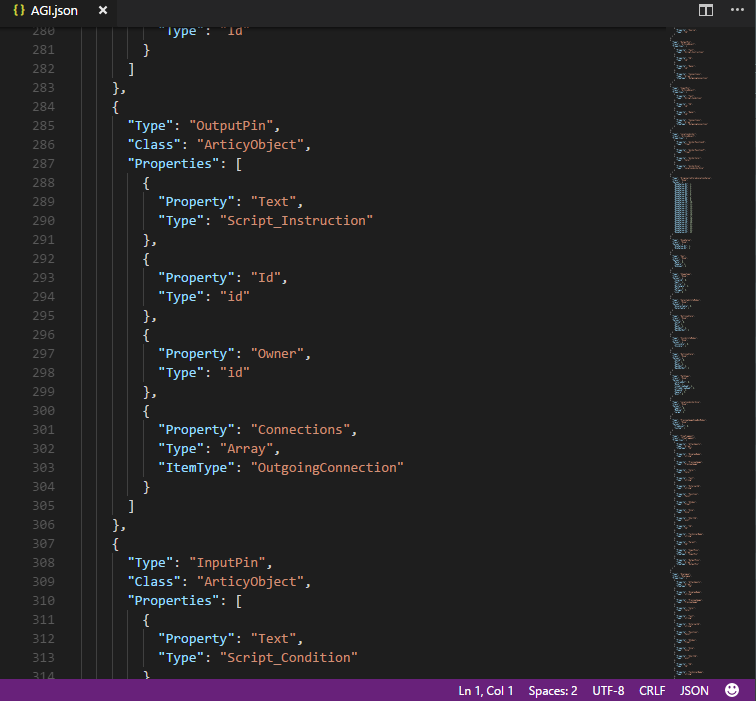Open the Ln 1, Col 1 go-to-line indicator
Viewport: 756px width, 701px height.
[x=486, y=690]
